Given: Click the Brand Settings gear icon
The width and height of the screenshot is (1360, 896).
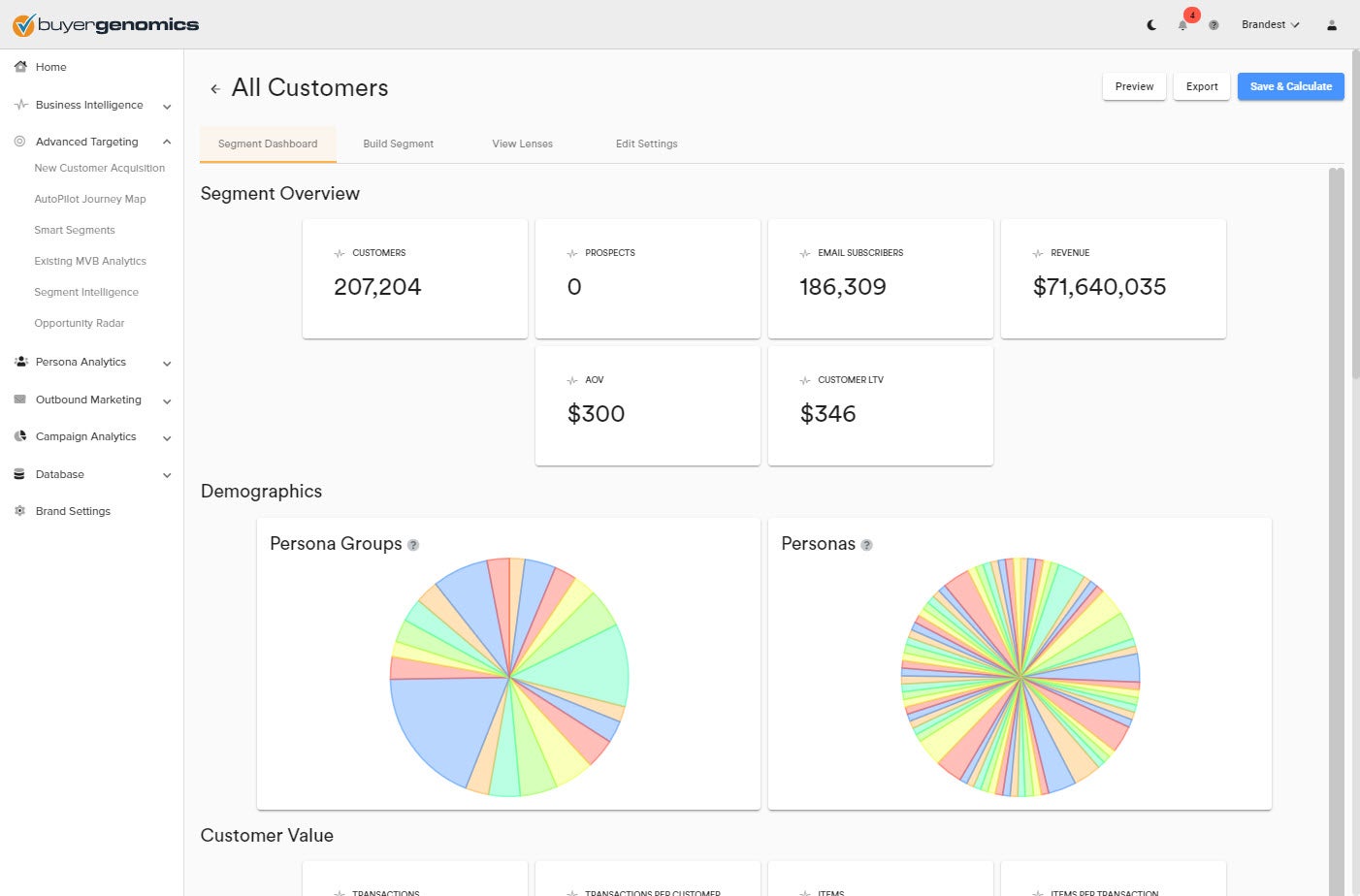Looking at the screenshot, I should (x=20, y=511).
